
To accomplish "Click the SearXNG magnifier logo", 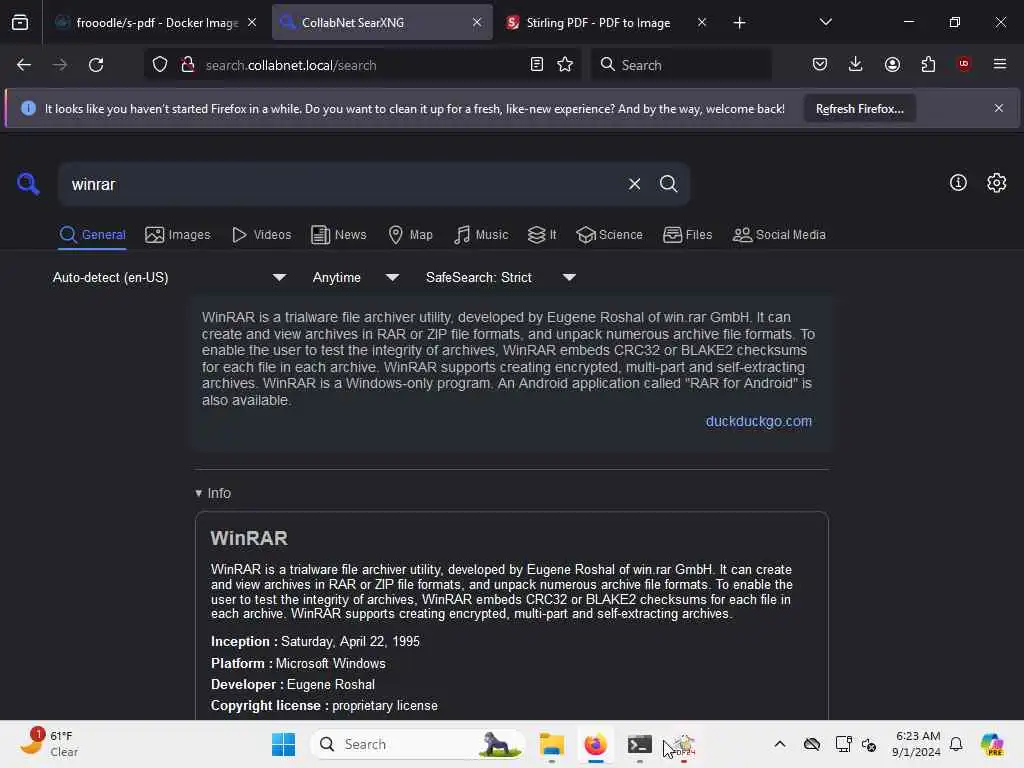I will point(28,184).
